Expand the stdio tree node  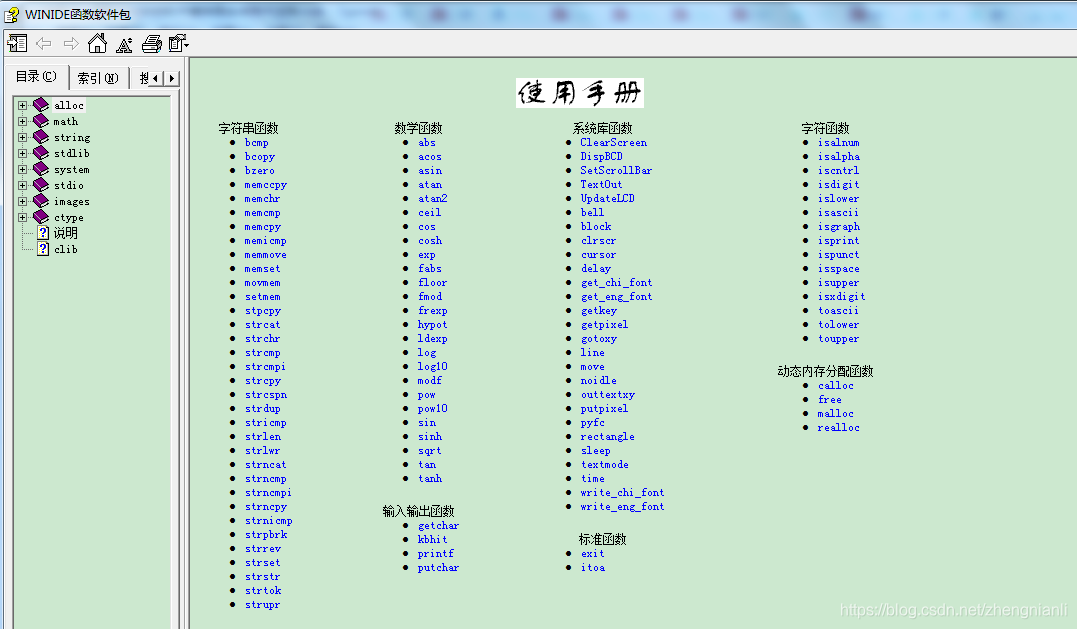23,185
